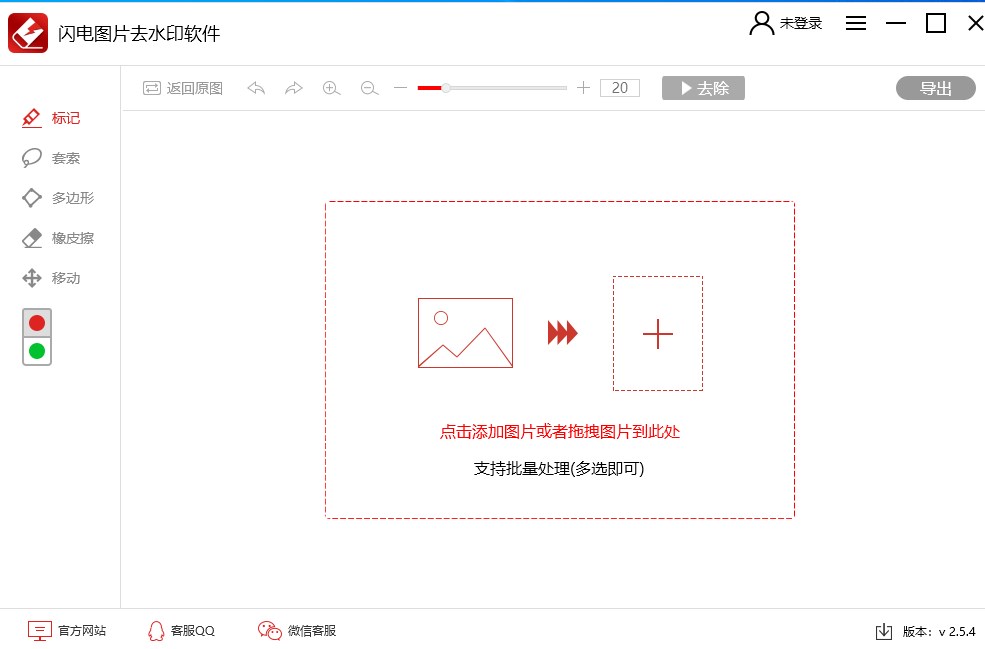The image size is (985, 649).
Task: Click 返回原图 to restore original image
Action: click(183, 88)
